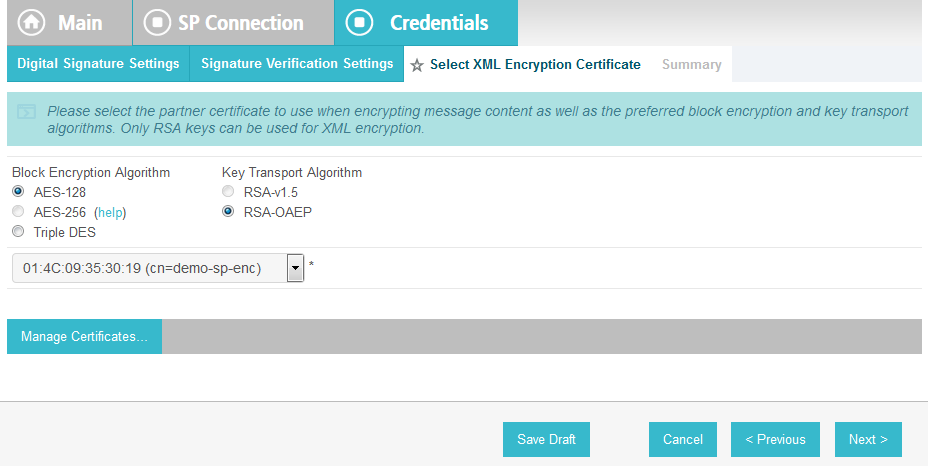The image size is (928, 466).
Task: Click the star icon beside Select XML Encryption
Action: (x=417, y=65)
